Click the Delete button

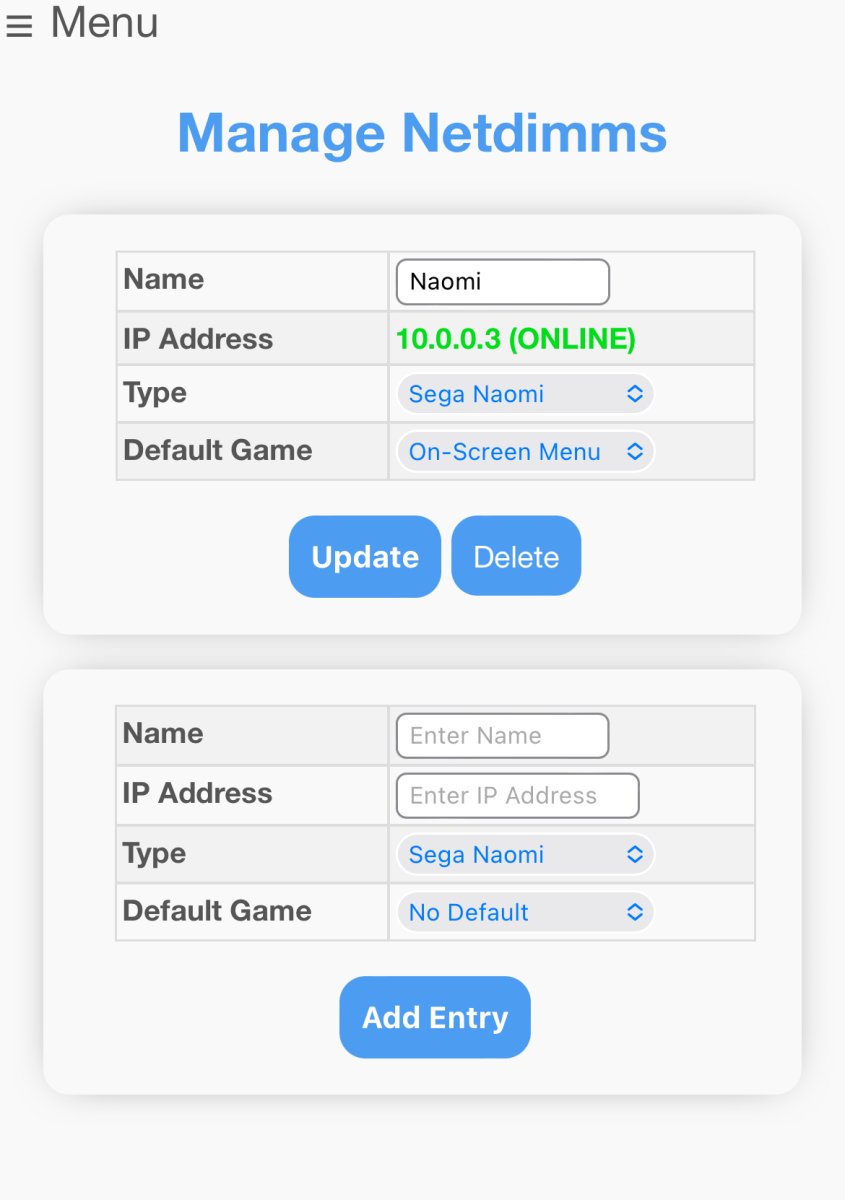click(516, 557)
